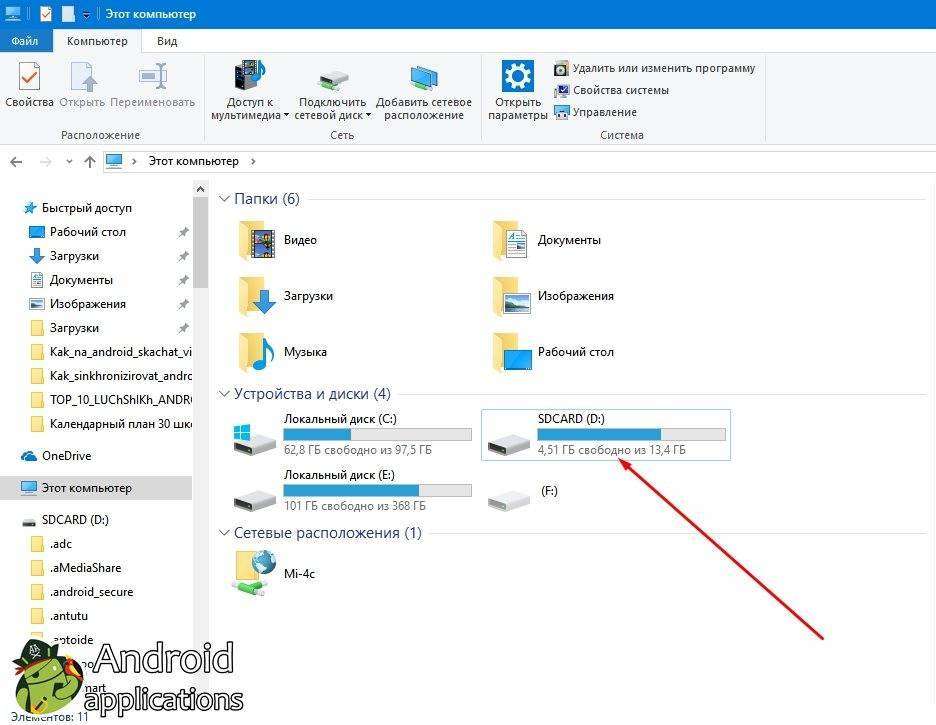The height and width of the screenshot is (725, 936).
Task: Select the Музыка folder icon
Action: click(x=257, y=352)
